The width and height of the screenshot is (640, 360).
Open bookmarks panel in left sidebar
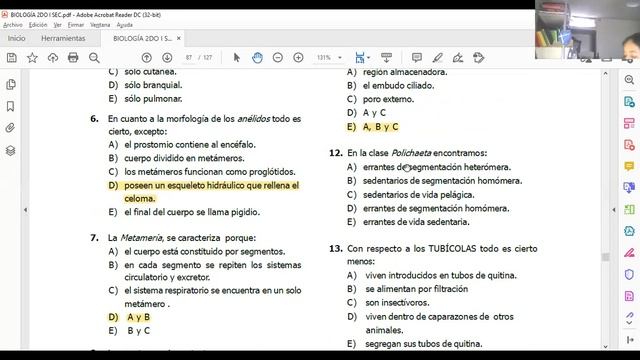point(11,107)
